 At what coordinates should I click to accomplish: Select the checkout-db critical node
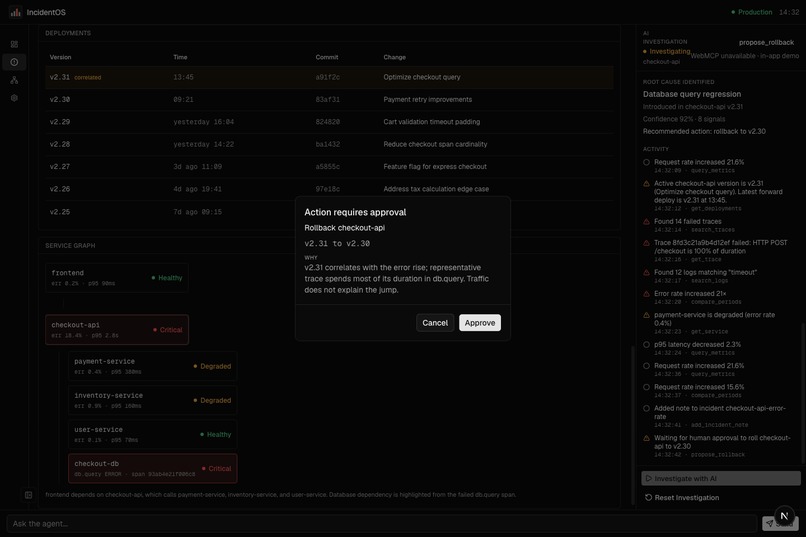(152, 468)
